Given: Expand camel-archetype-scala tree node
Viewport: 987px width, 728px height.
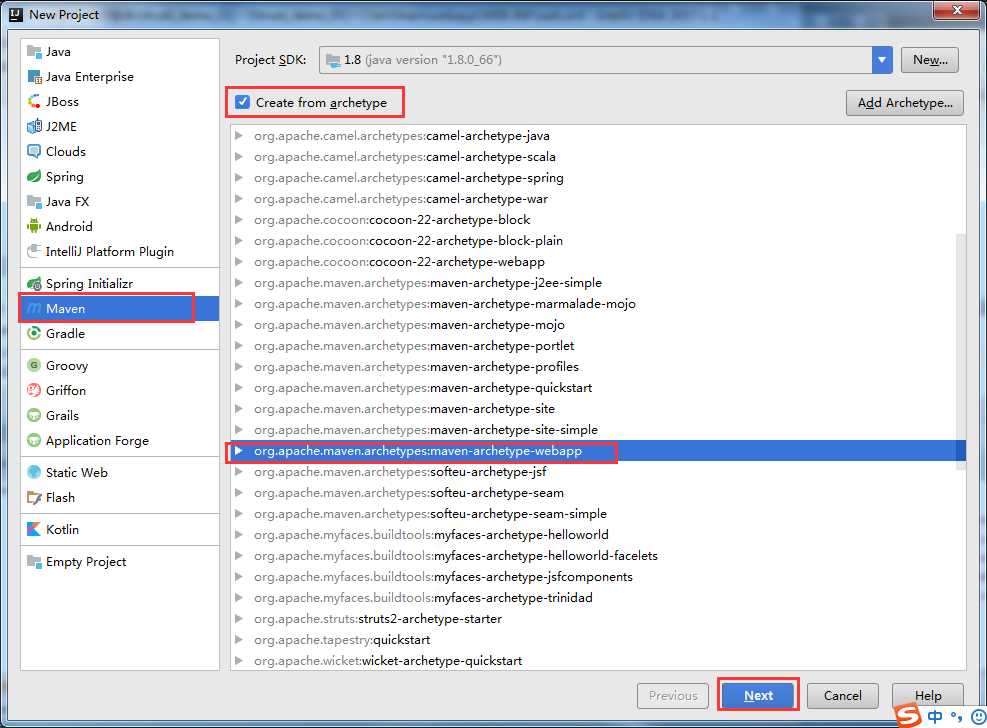Looking at the screenshot, I should (x=239, y=156).
